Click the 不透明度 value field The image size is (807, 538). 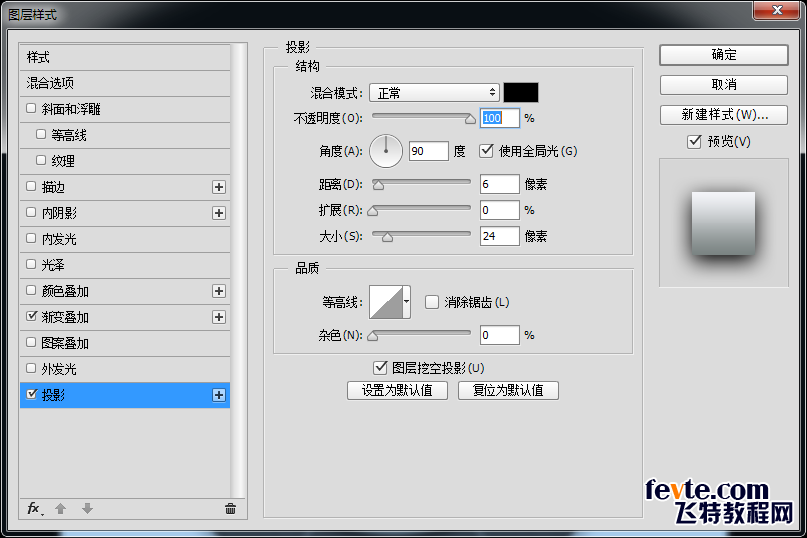point(500,118)
